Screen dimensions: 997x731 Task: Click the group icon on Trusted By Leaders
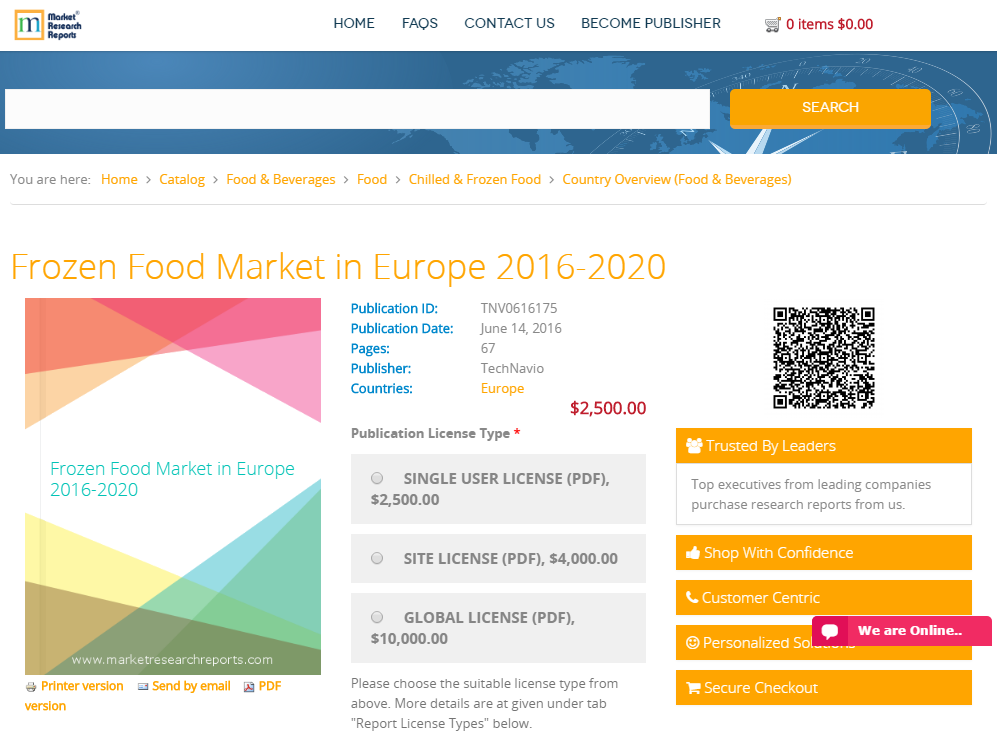(x=694, y=446)
